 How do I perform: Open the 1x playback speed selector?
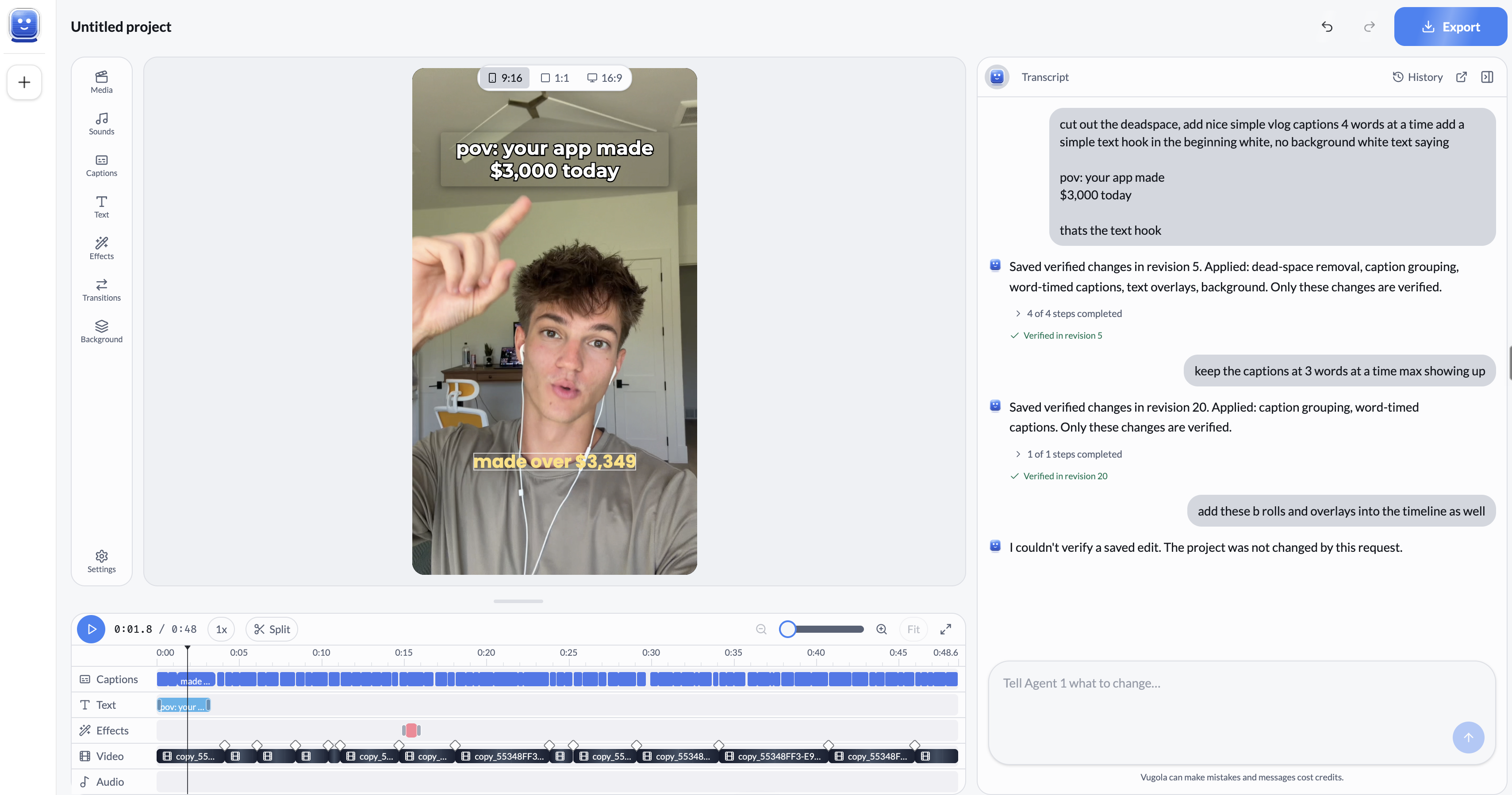221,629
